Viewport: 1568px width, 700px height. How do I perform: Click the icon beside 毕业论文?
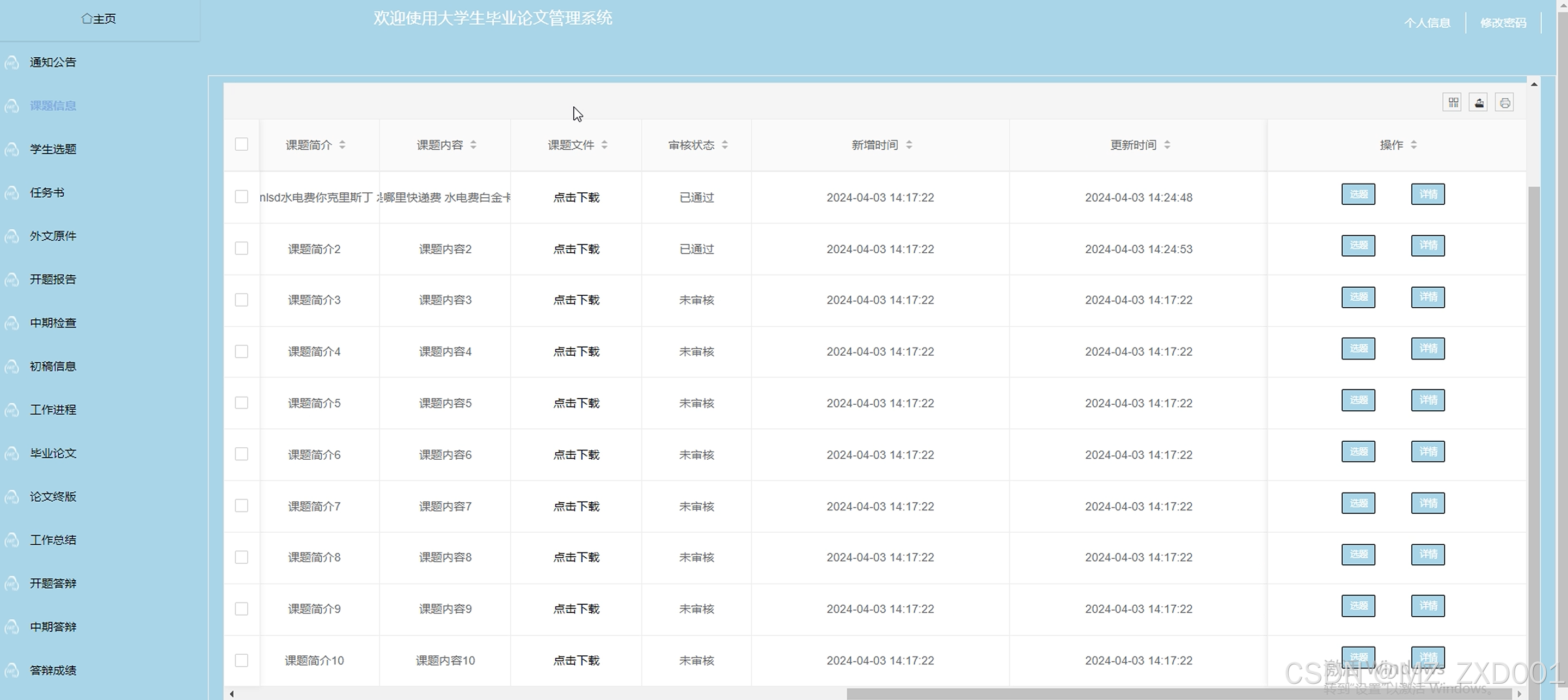(x=11, y=453)
